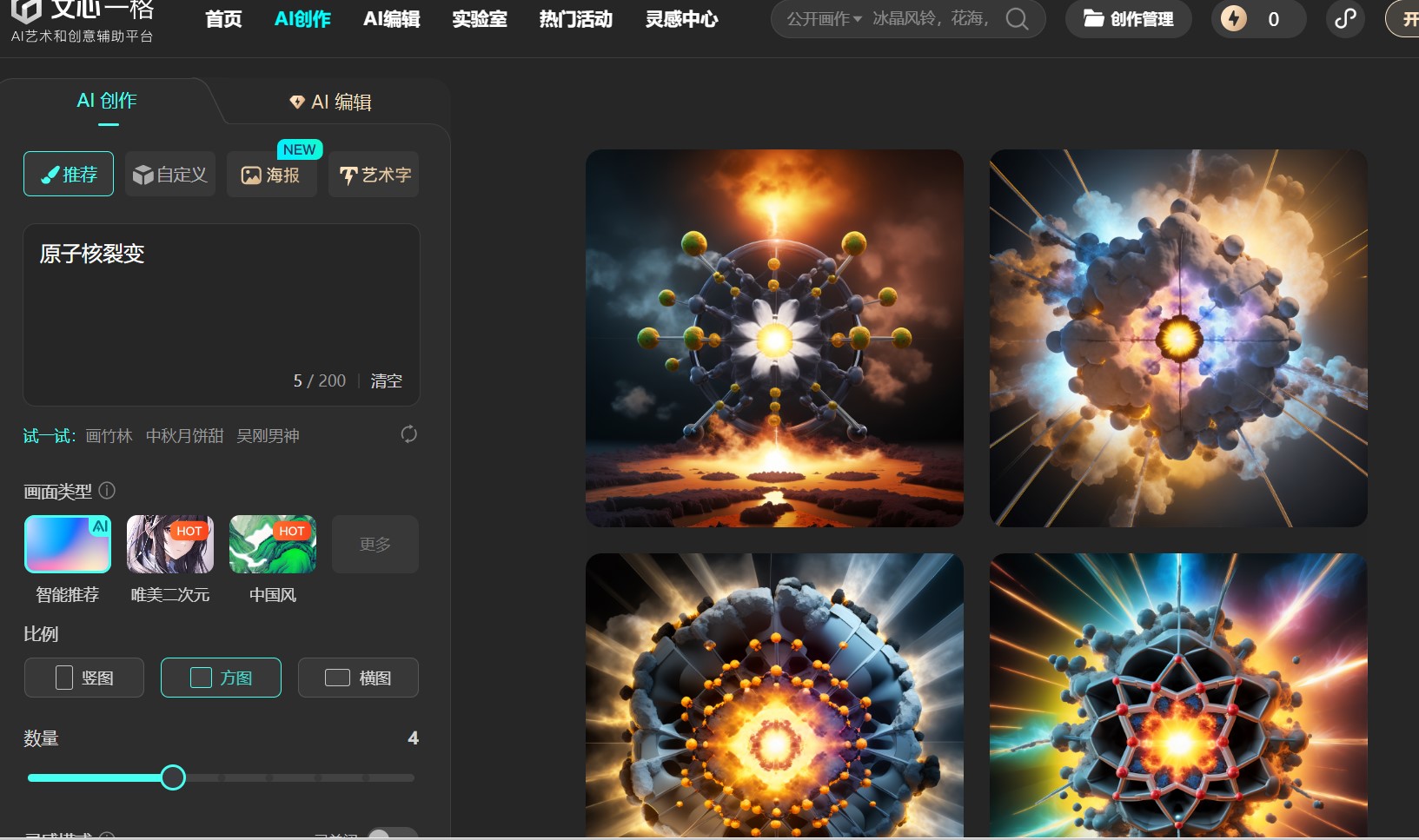1419x840 pixels.
Task: Go to 首页 in top navigation
Action: tap(223, 18)
